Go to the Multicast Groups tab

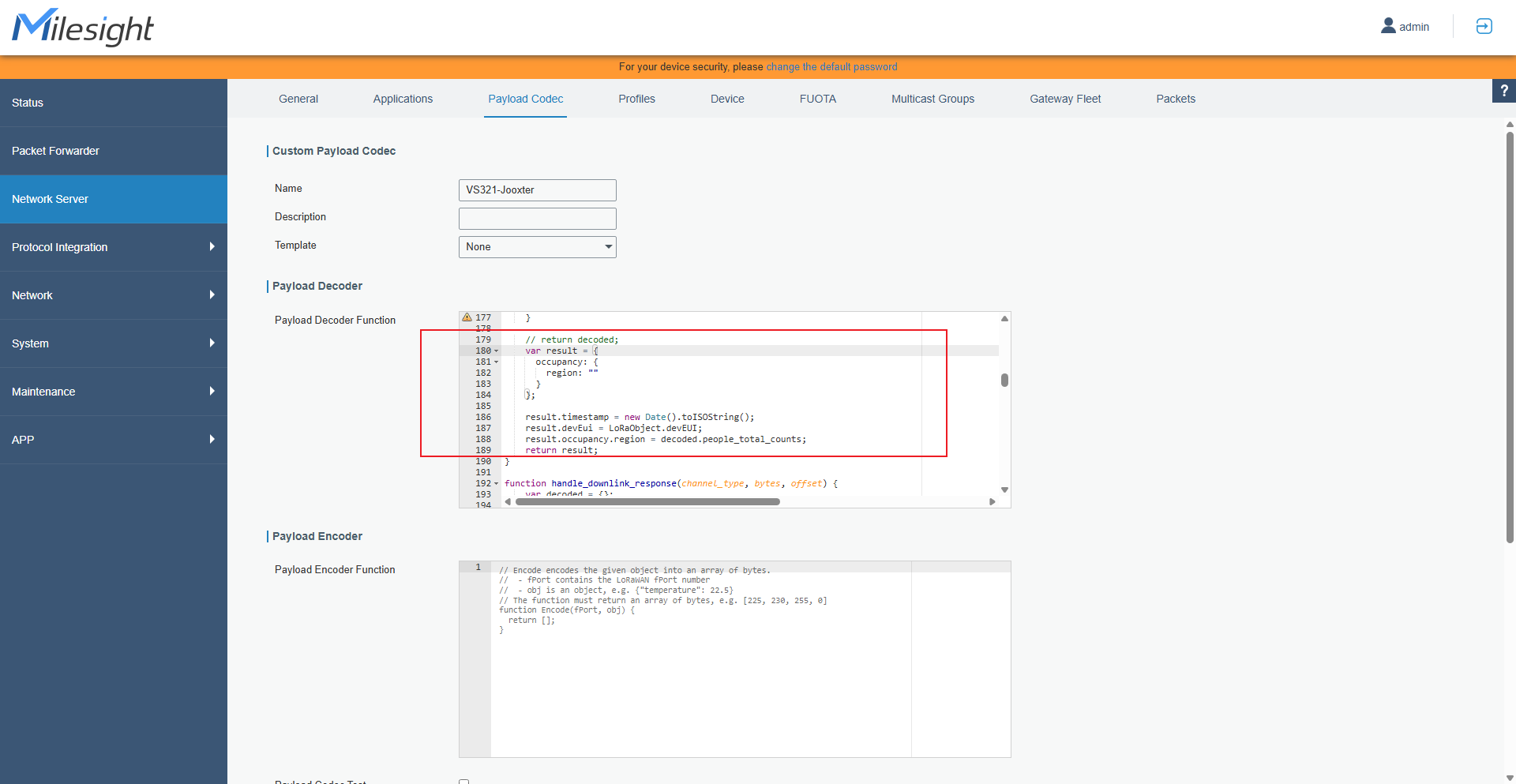tap(933, 99)
